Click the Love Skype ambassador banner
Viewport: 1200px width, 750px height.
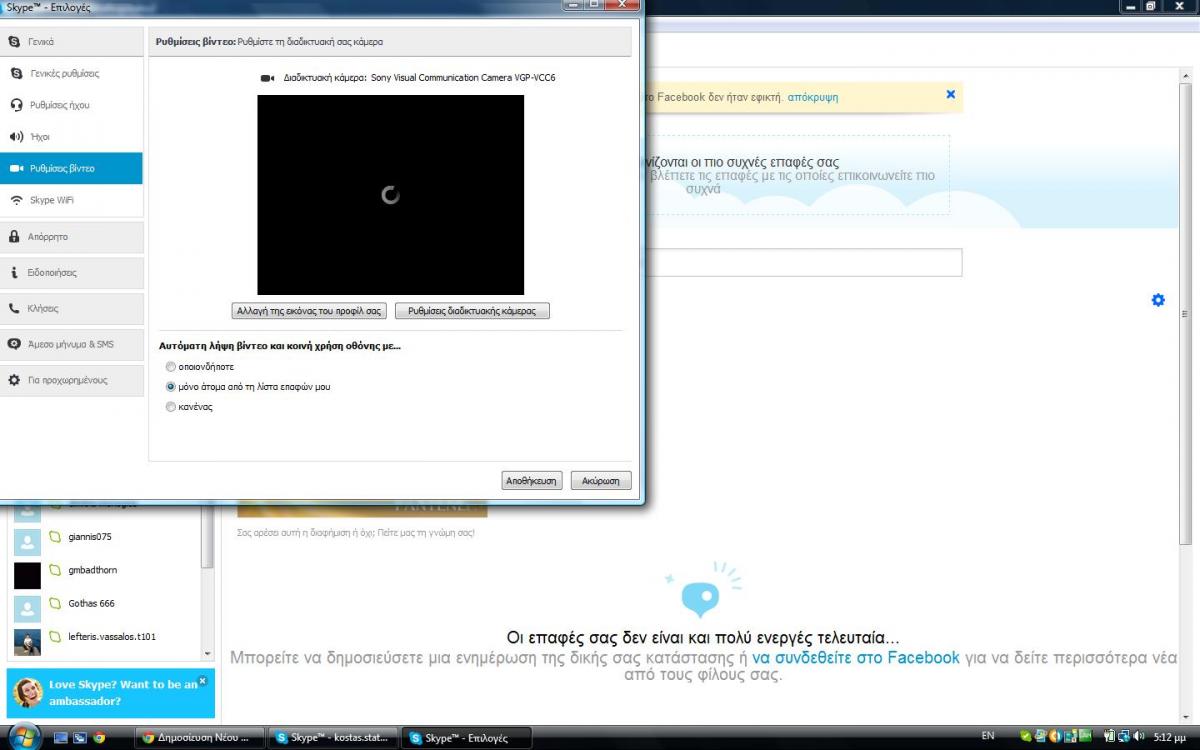(x=110, y=692)
